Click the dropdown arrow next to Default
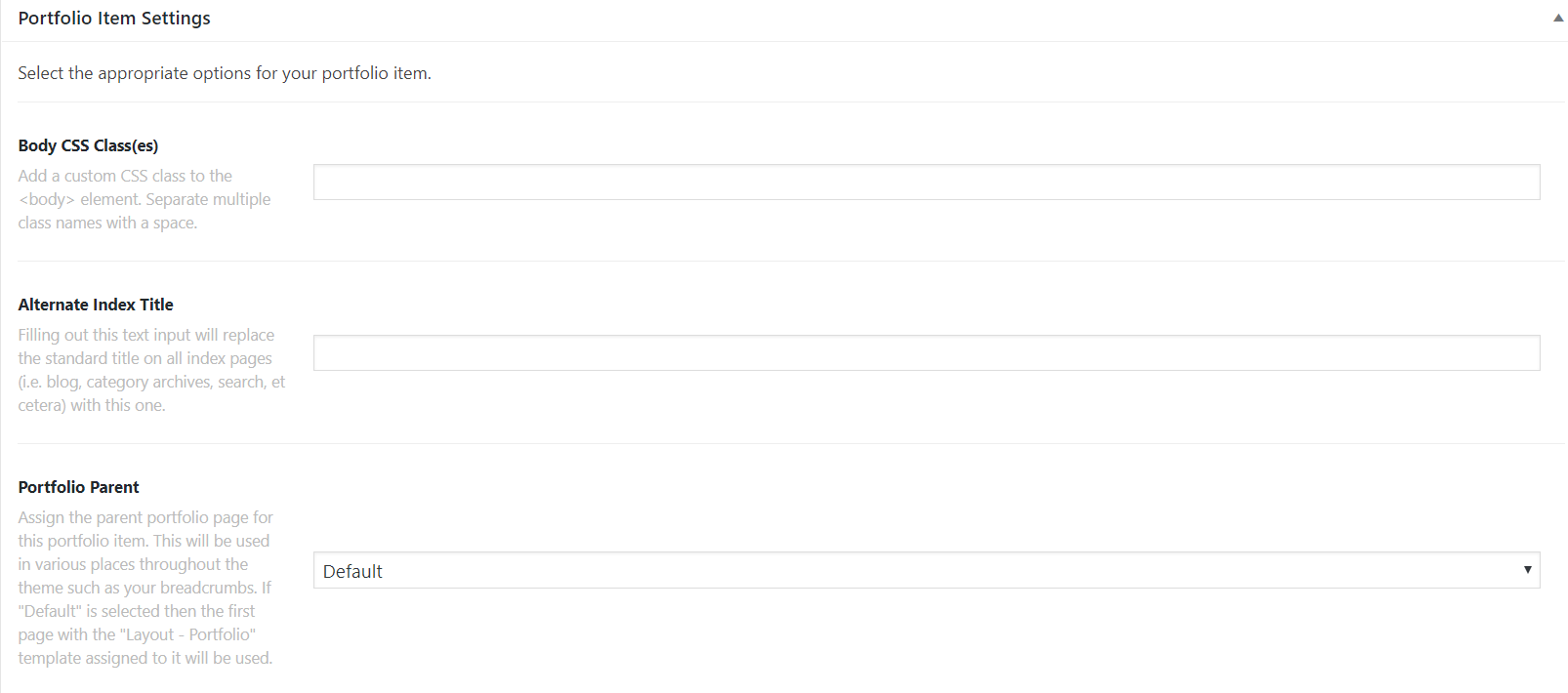Screen dimensions: 1568x693 point(1528,570)
